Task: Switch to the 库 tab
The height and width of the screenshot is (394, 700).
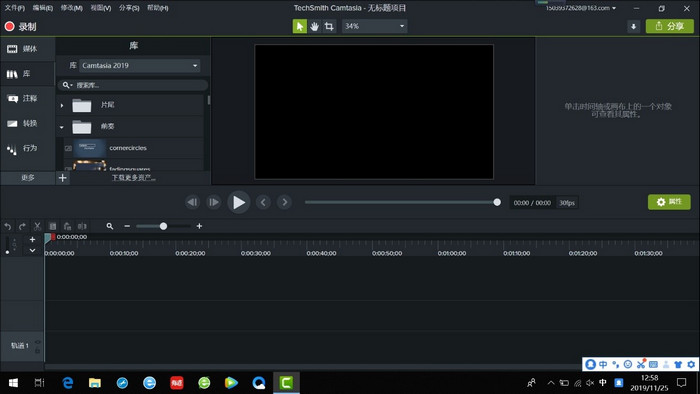Action: (27, 74)
